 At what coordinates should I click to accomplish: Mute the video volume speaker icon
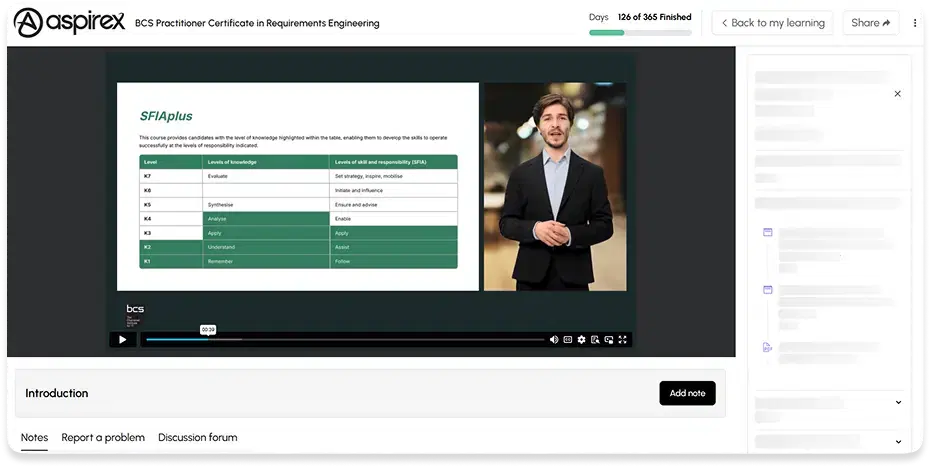[x=554, y=340]
